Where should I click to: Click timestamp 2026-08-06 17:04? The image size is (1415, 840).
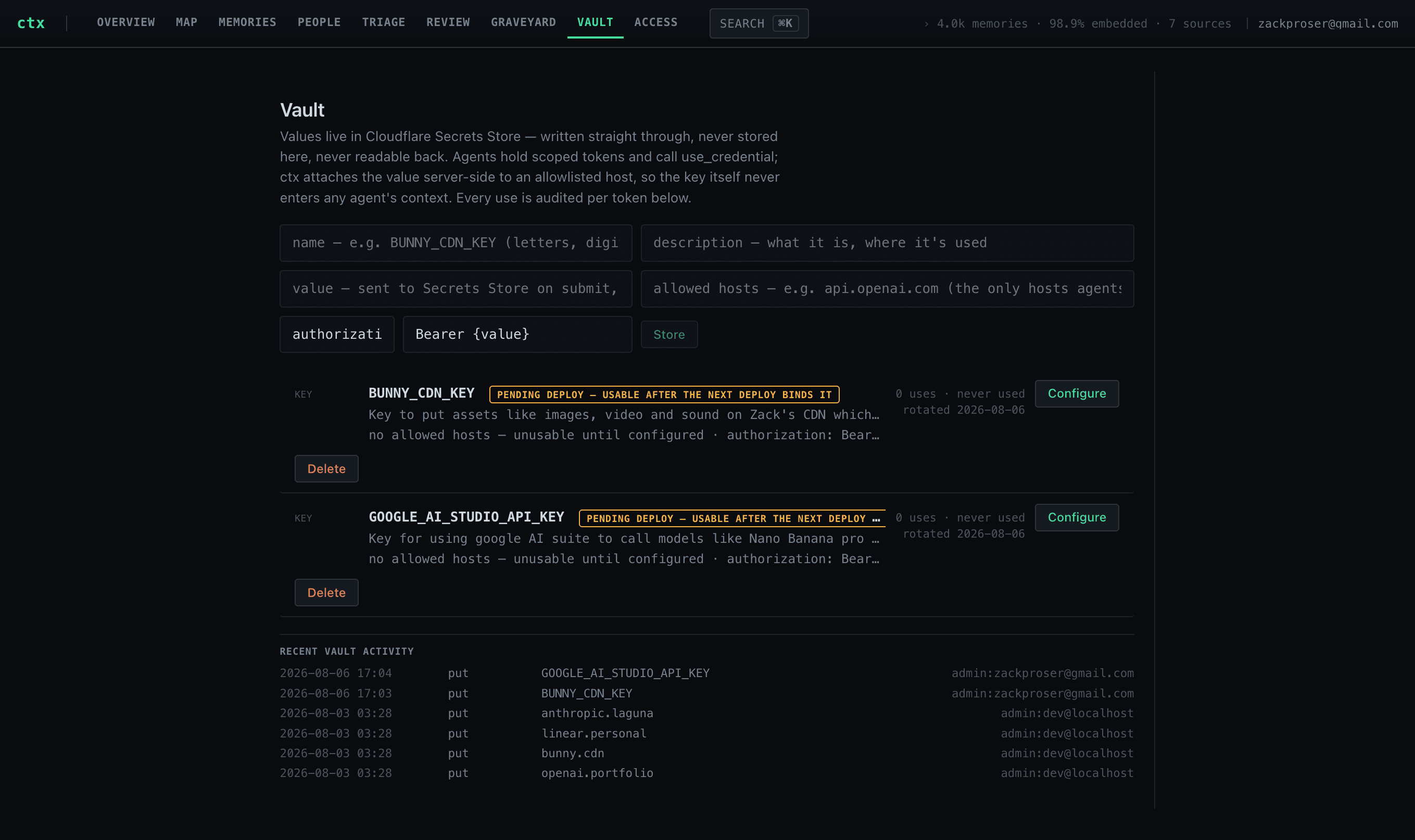coord(336,673)
